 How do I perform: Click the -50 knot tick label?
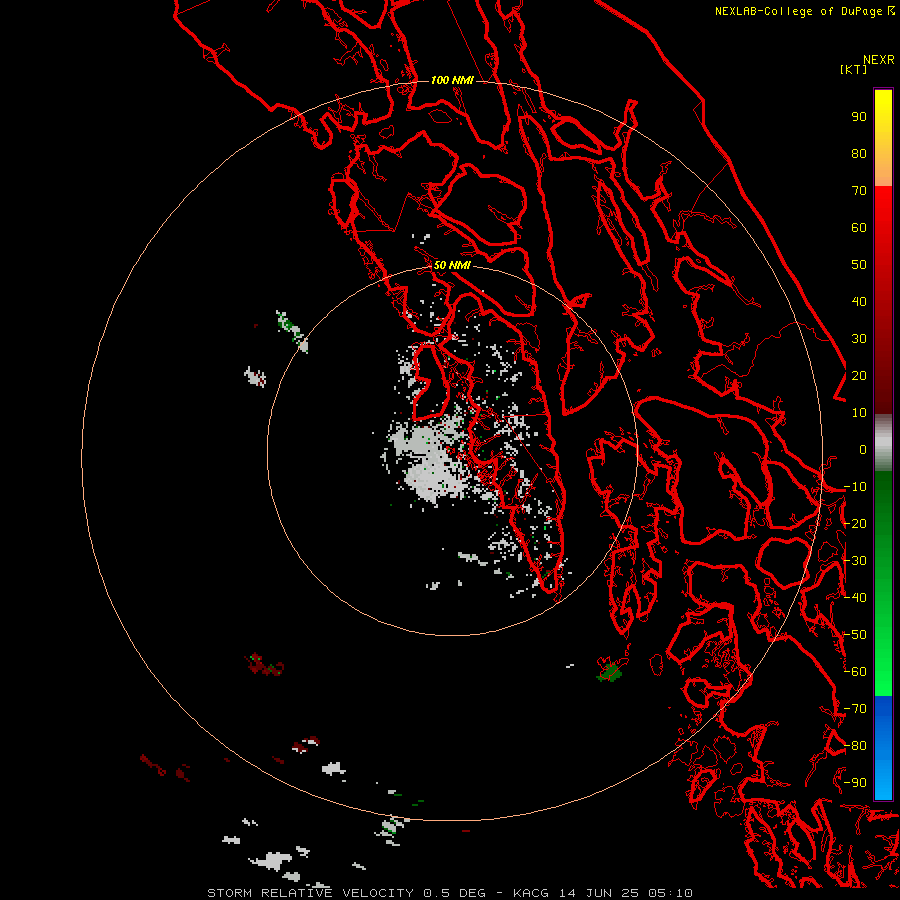[x=855, y=635]
